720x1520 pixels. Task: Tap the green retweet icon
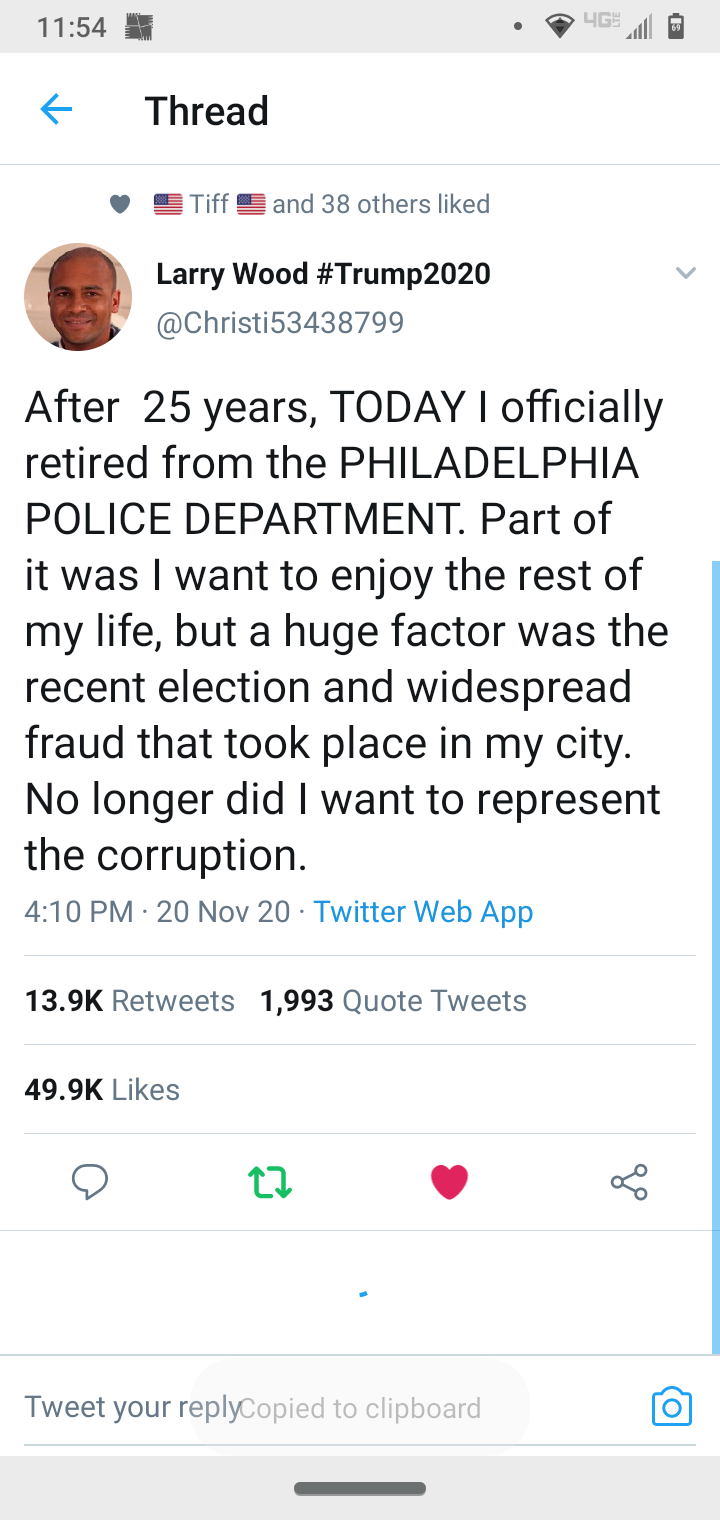click(269, 1182)
